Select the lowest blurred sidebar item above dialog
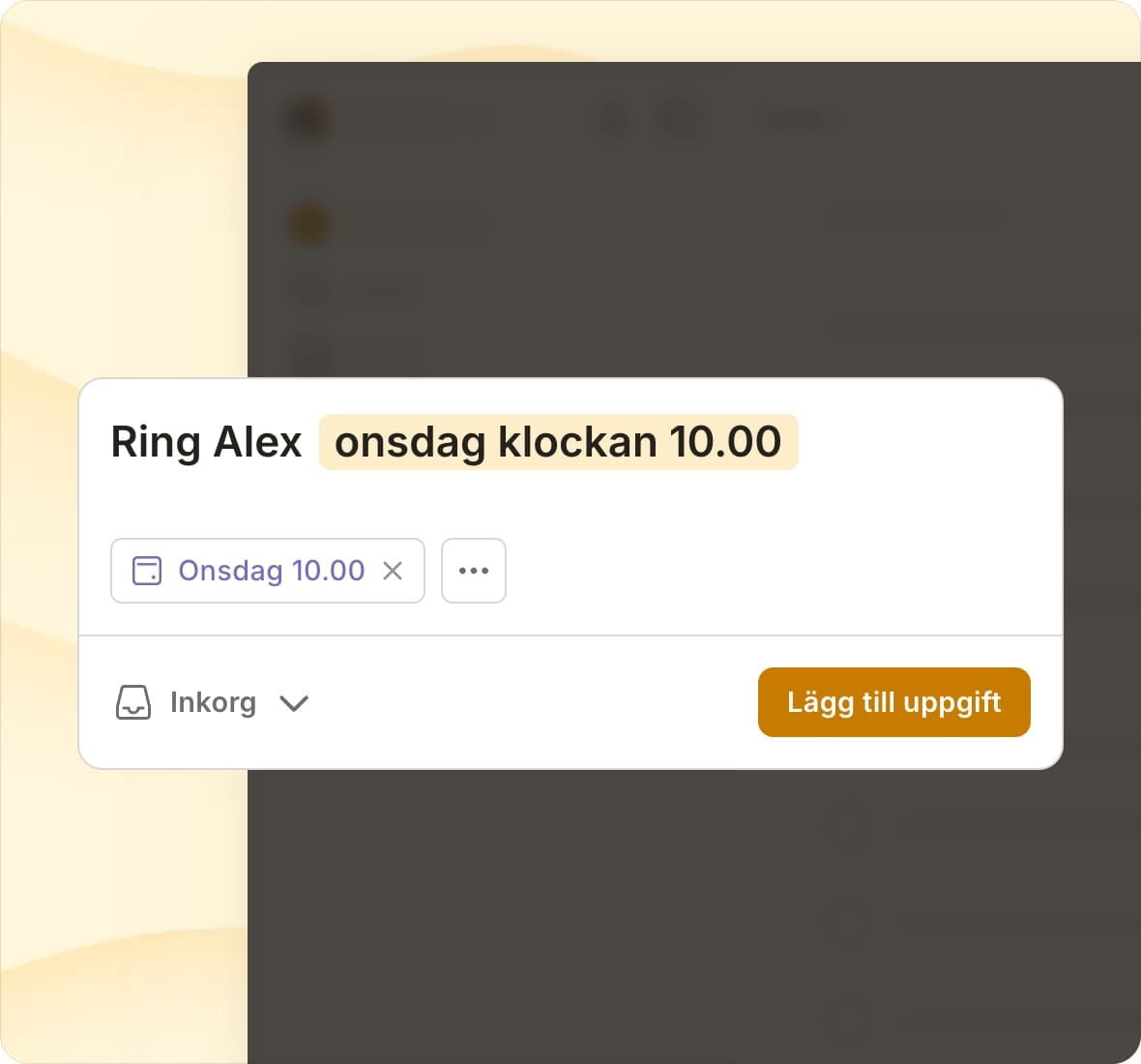Screen dimensions: 1141x1064 tap(311, 354)
